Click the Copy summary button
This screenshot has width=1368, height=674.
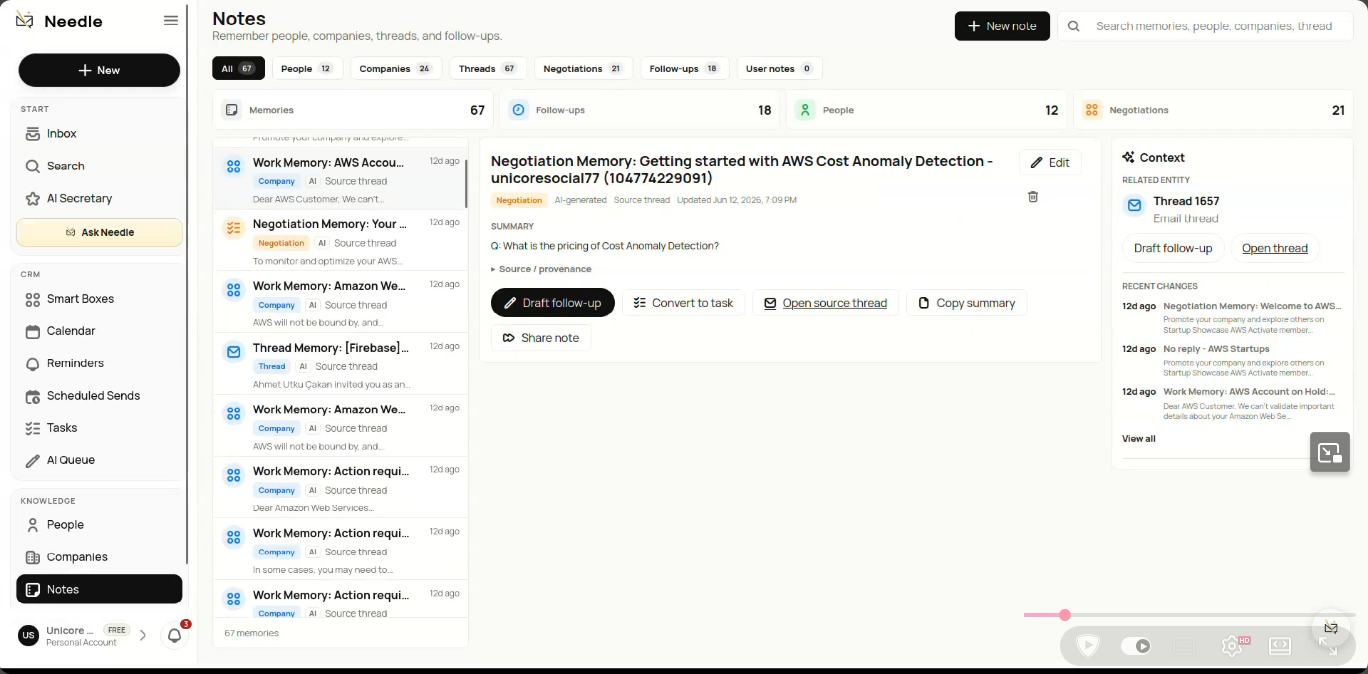pyautogui.click(x=967, y=303)
